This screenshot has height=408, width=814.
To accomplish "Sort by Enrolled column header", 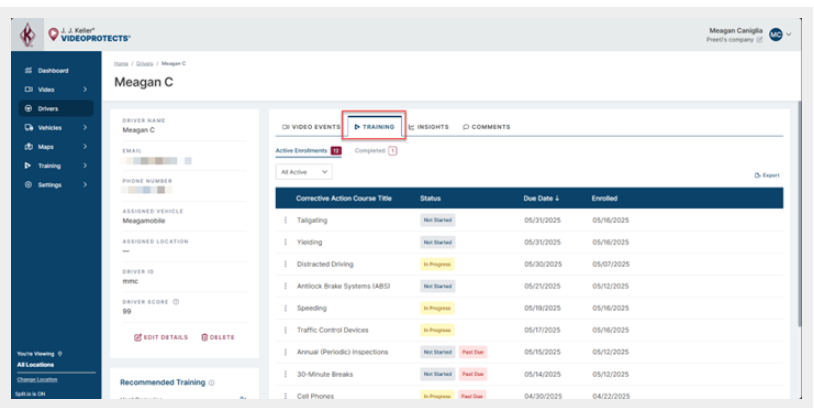I will click(604, 198).
